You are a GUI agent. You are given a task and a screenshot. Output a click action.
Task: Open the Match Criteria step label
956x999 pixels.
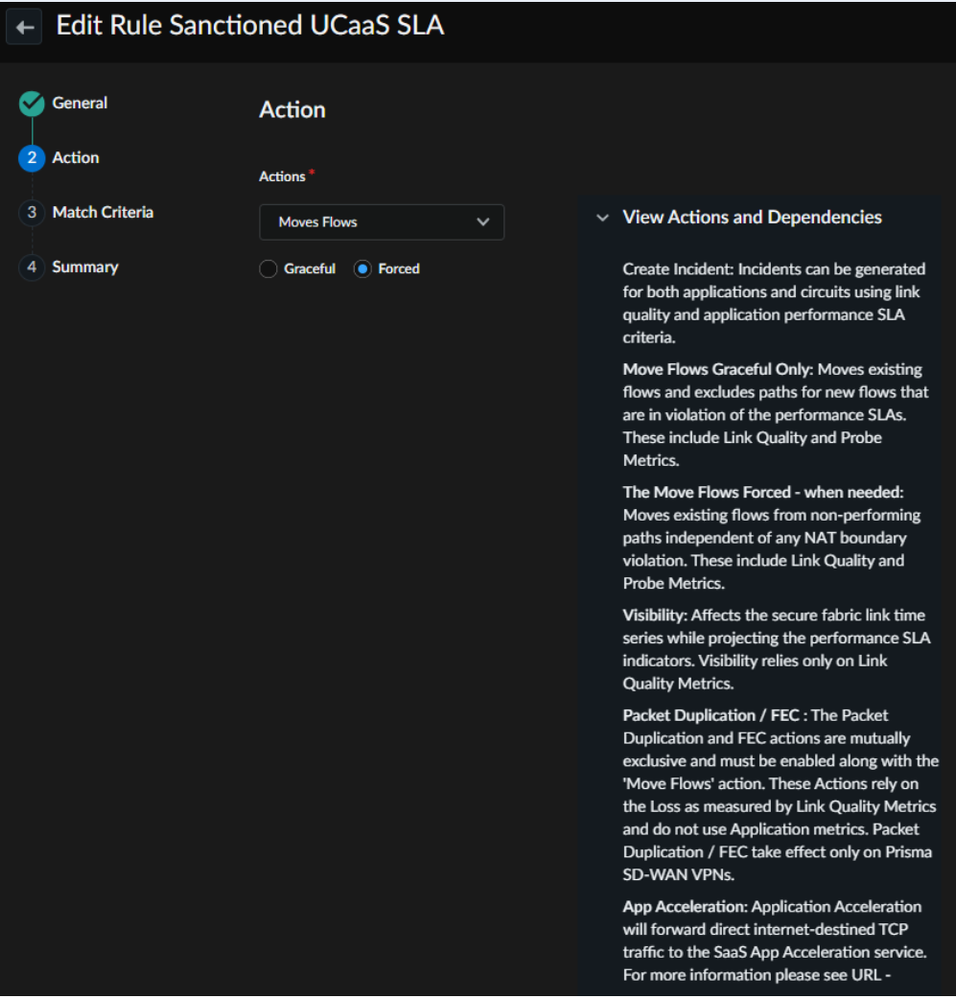click(103, 212)
